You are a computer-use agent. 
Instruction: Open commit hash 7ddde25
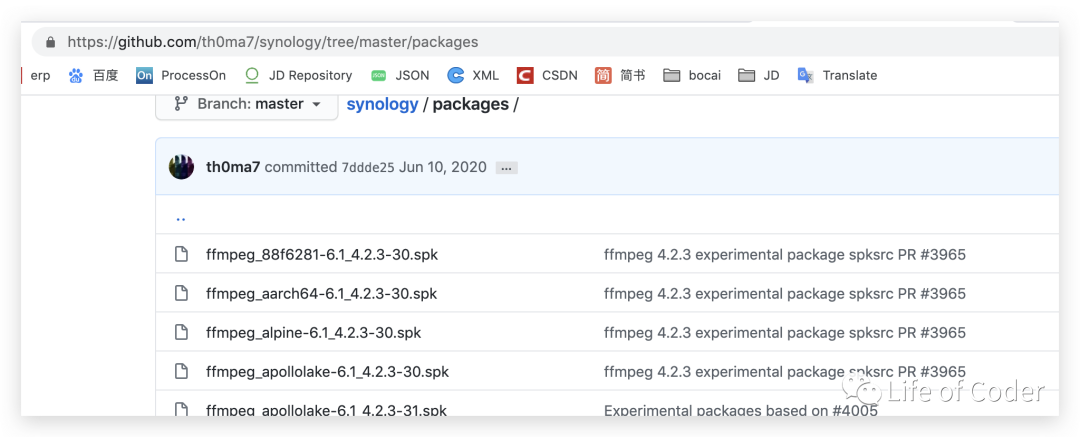click(x=367, y=168)
